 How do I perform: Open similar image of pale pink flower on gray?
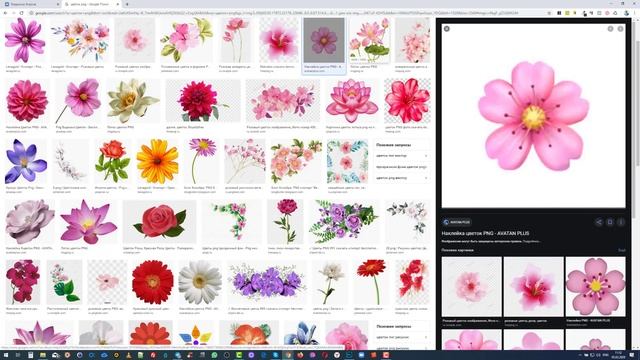(471, 287)
